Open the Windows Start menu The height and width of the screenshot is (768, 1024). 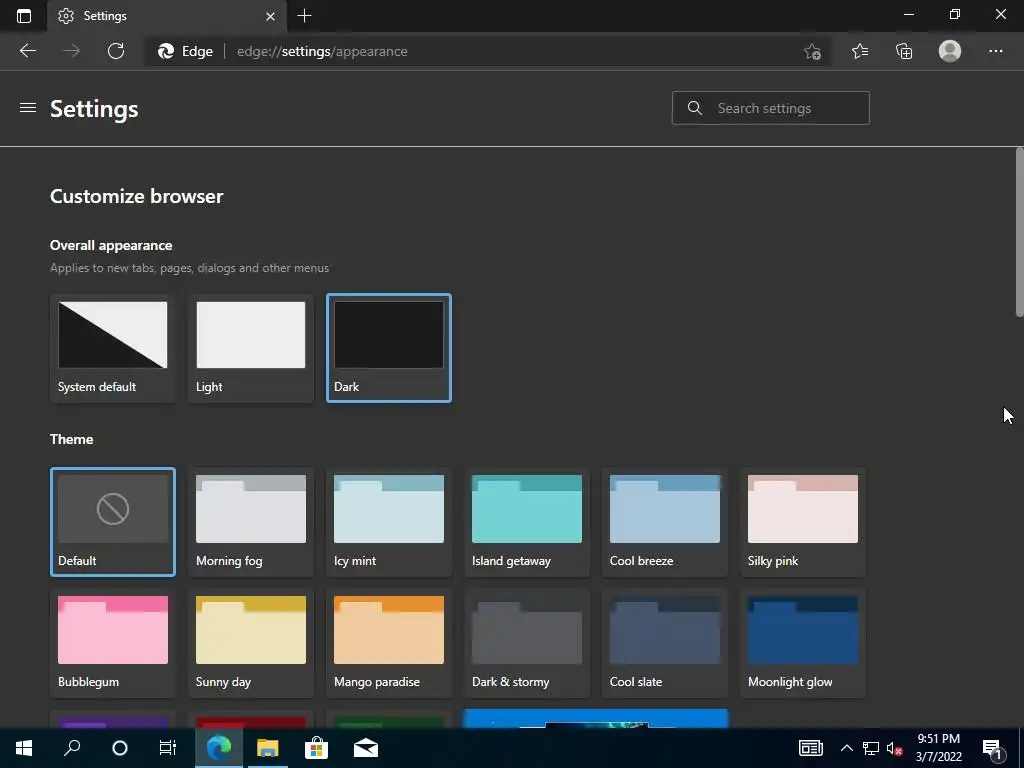tap(24, 748)
